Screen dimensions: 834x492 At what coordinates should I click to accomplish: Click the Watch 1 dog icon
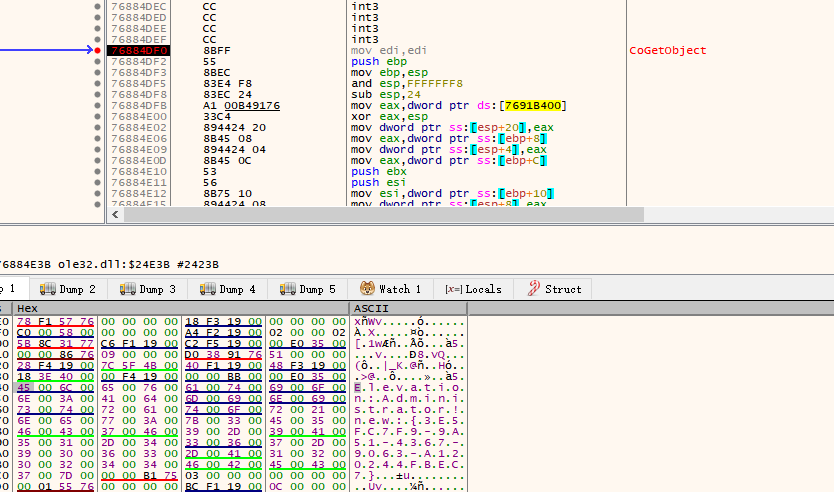[x=367, y=289]
